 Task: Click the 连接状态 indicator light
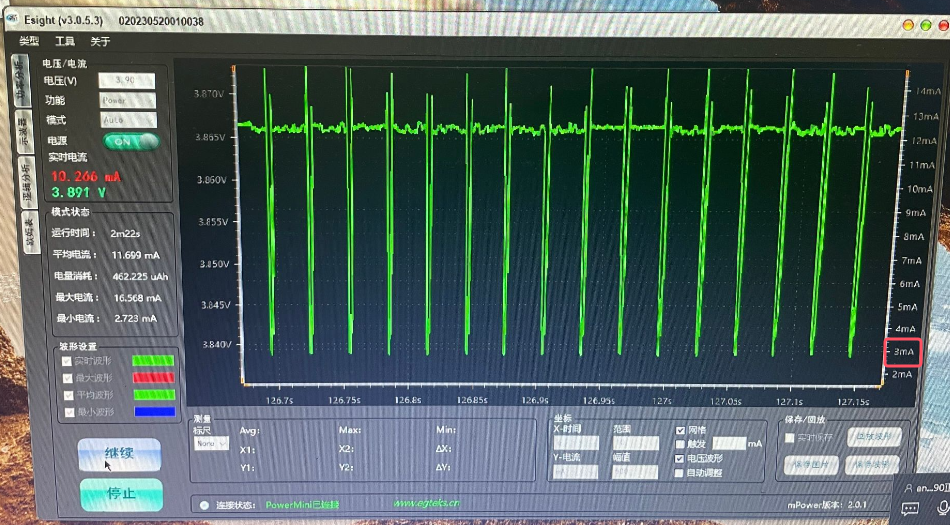pyautogui.click(x=204, y=505)
